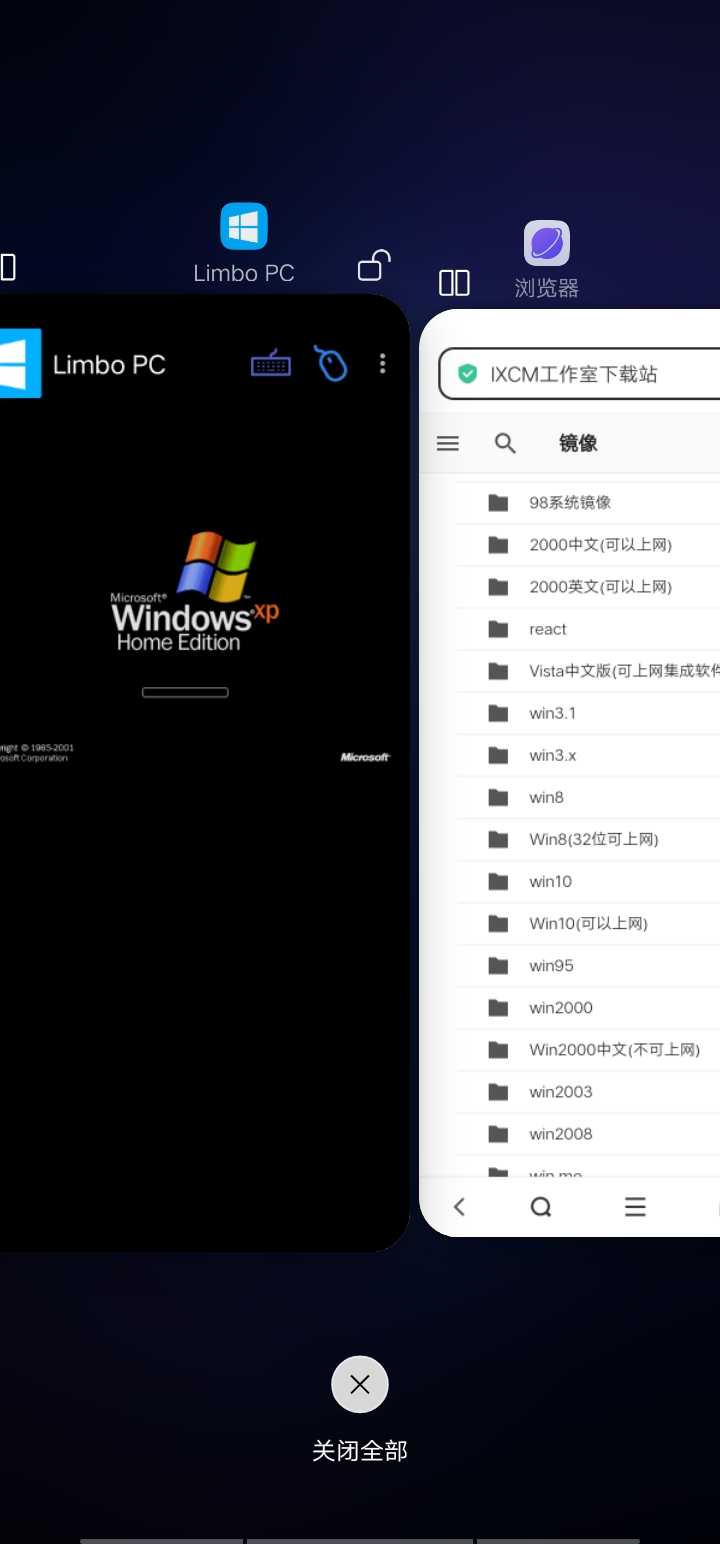Open Limbo PC three-dot overflow menu
720x1544 pixels.
[382, 364]
